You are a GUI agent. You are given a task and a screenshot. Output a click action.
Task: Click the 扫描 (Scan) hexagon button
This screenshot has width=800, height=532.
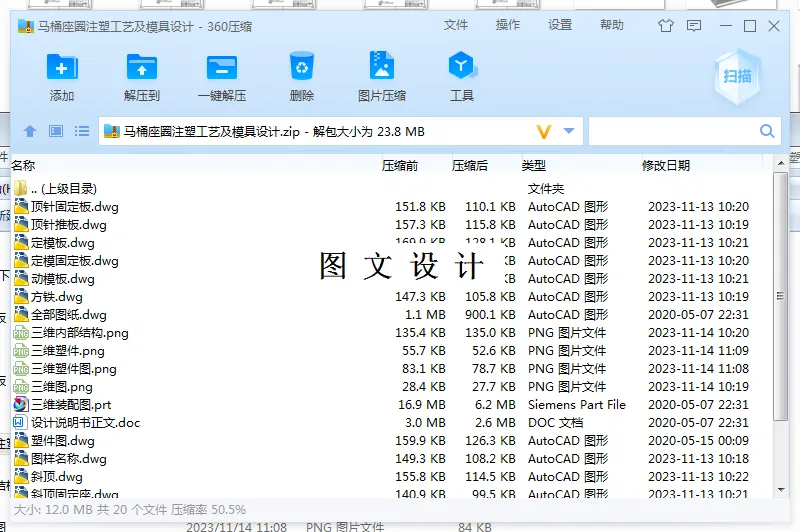(x=737, y=76)
